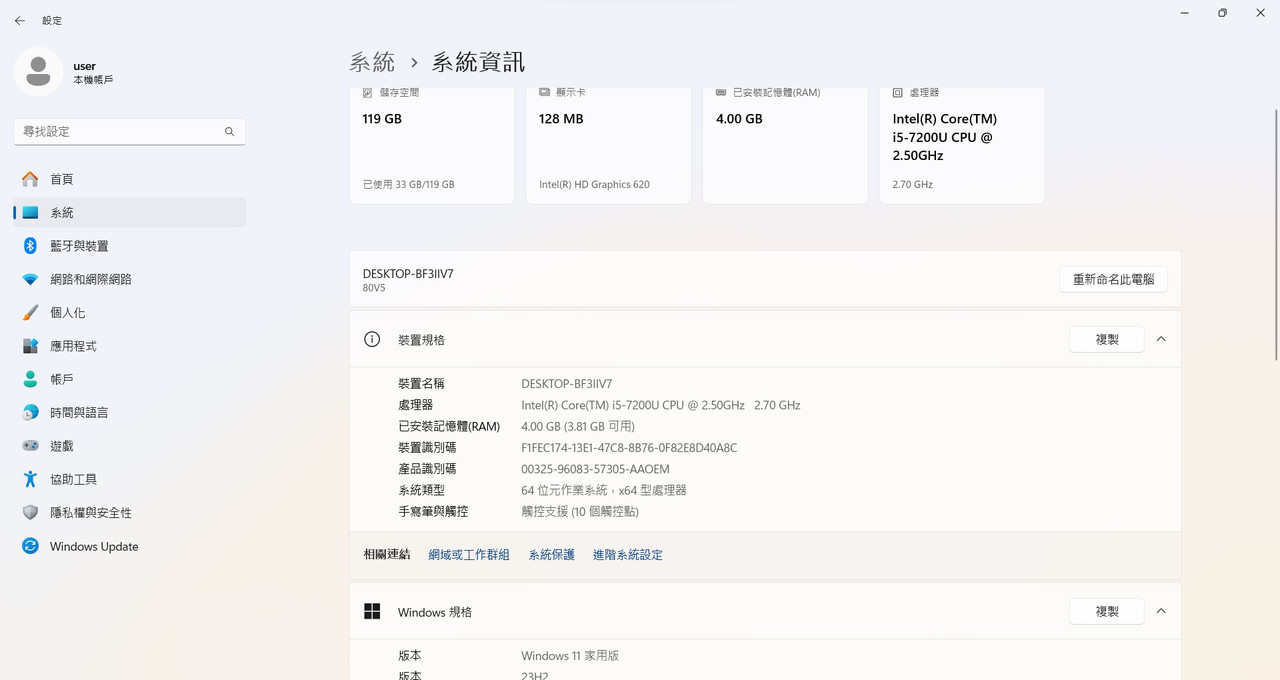The image size is (1280, 680).
Task: Click the Bluetooth icon for 藍牙與裝置
Action: (x=30, y=246)
